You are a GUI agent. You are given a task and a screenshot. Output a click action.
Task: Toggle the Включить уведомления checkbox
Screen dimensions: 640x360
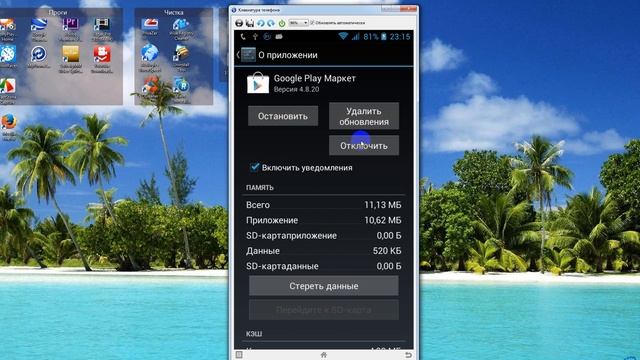pos(255,167)
